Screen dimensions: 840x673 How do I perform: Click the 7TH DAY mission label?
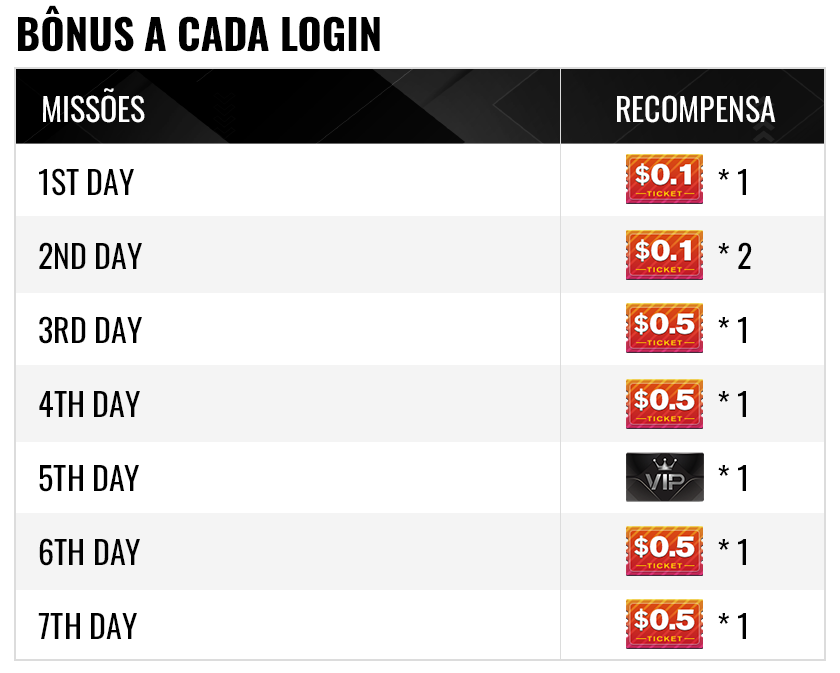pyautogui.click(x=87, y=626)
